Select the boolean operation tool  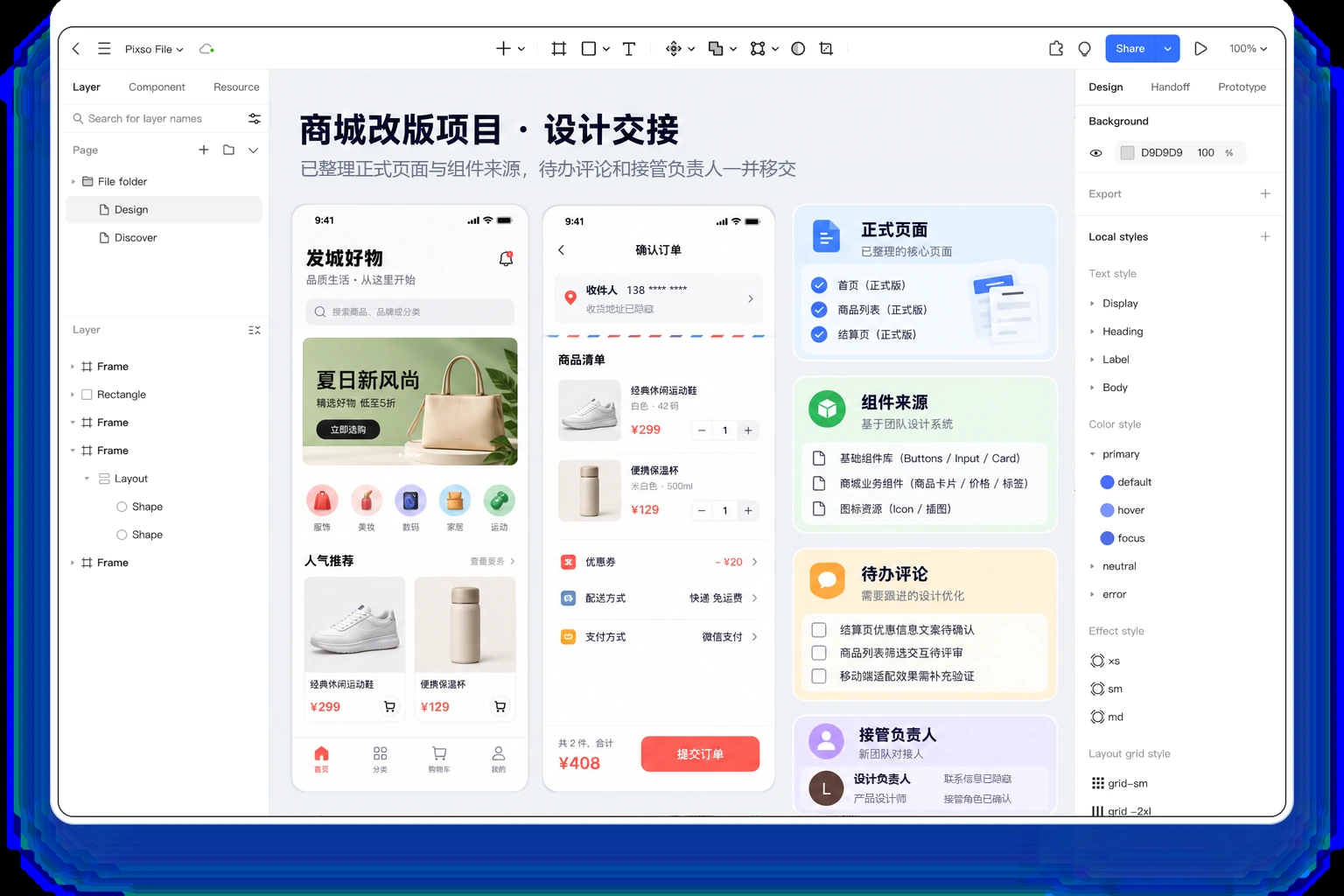(x=715, y=49)
